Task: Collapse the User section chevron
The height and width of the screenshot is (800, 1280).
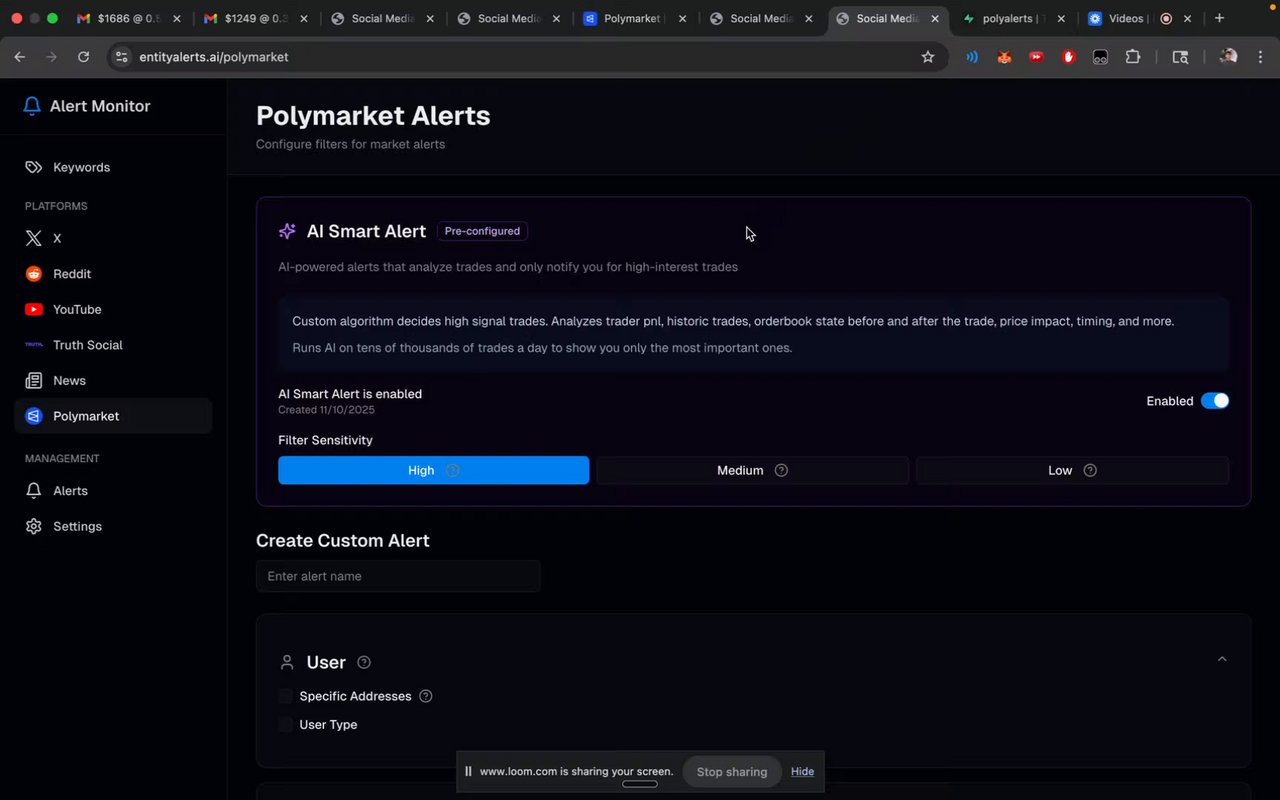Action: tap(1222, 659)
